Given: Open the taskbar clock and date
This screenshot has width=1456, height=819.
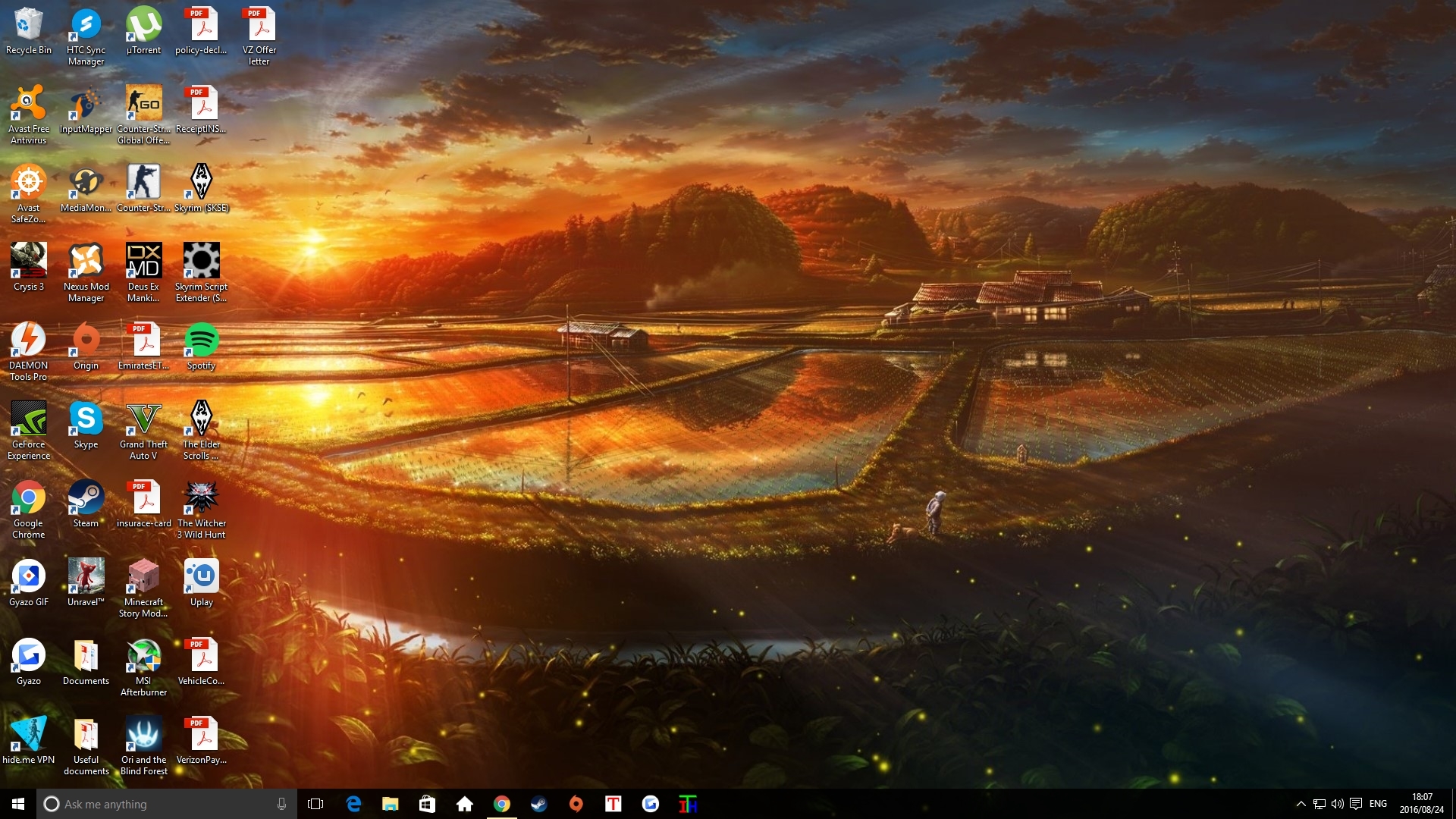Looking at the screenshot, I should tap(1422, 804).
